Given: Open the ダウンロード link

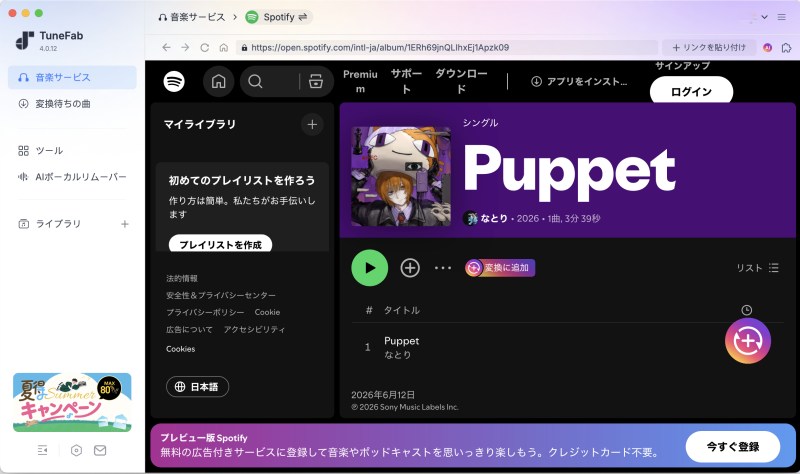Looking at the screenshot, I should pos(461,82).
